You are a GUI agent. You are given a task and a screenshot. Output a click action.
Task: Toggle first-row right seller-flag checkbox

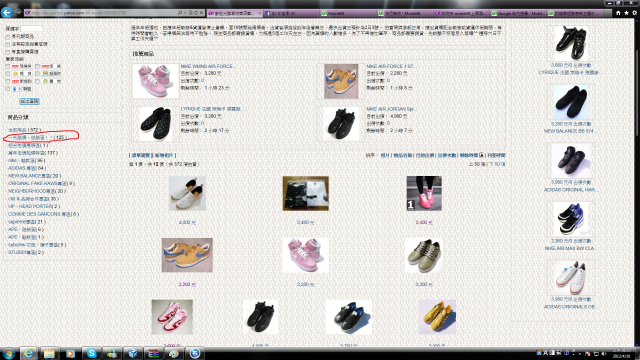38,66
